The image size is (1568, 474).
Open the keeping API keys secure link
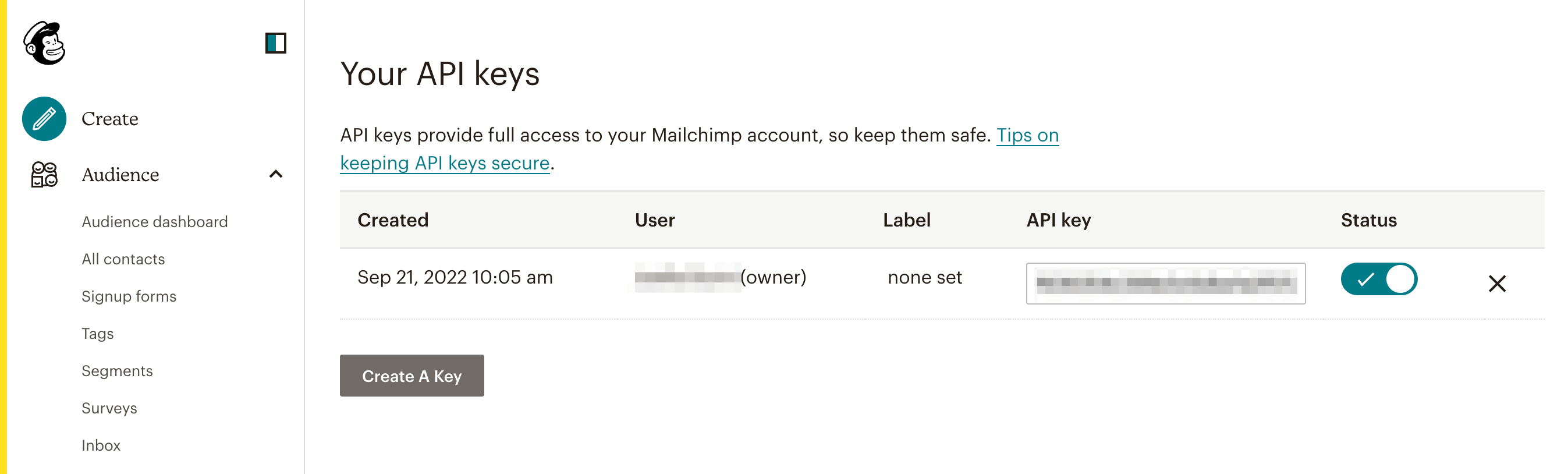(444, 163)
